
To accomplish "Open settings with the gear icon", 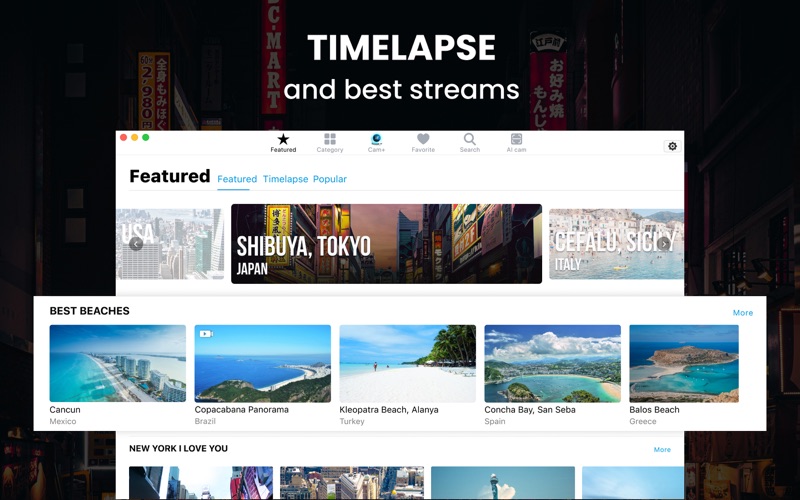I will [672, 146].
